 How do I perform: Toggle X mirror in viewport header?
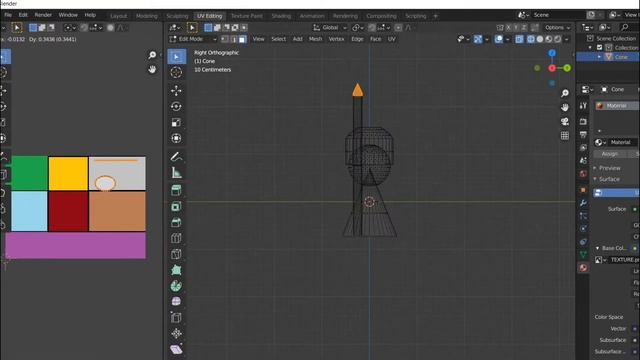[509, 27]
